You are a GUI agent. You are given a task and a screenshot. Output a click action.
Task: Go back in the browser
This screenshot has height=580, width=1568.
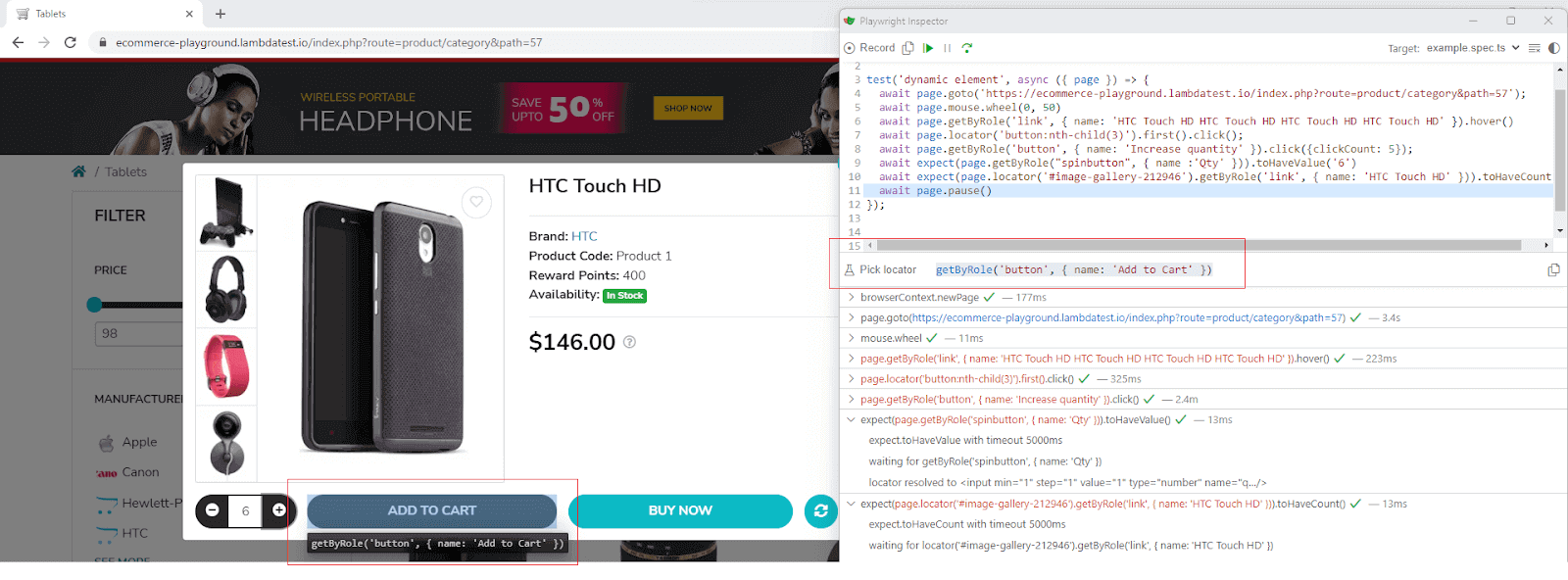(18, 42)
